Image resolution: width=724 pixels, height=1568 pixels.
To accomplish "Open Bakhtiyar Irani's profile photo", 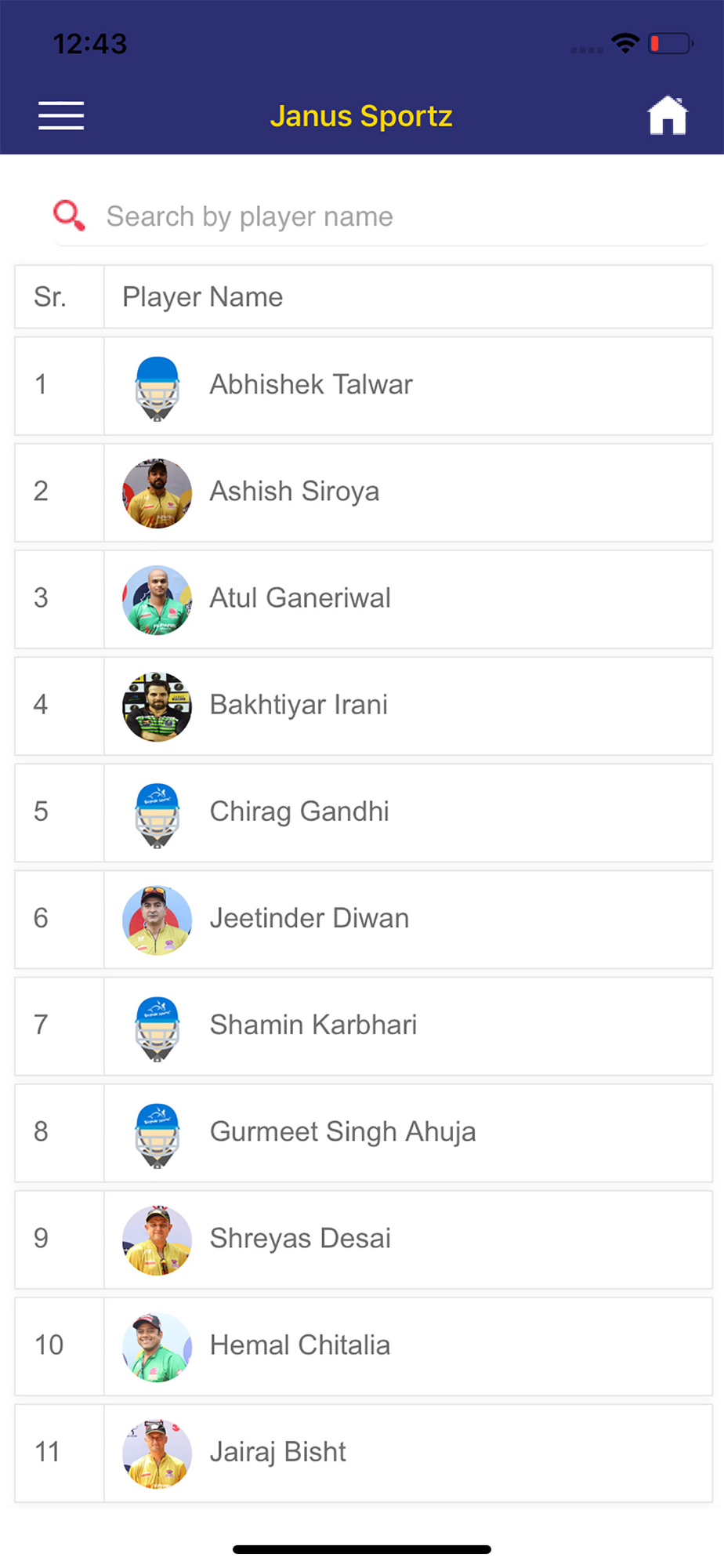I will tap(157, 707).
